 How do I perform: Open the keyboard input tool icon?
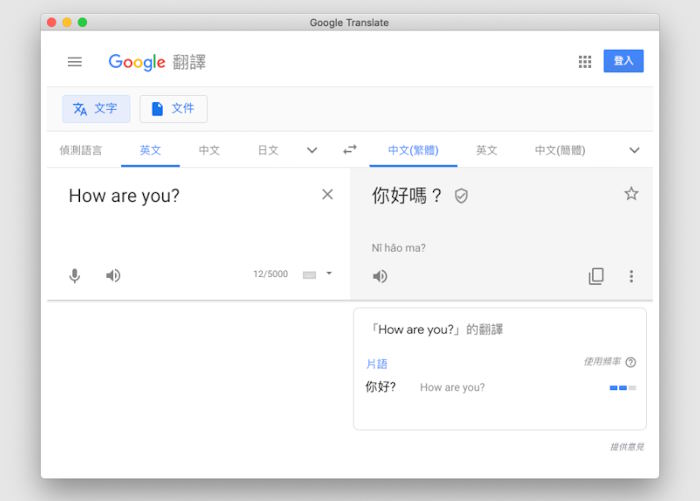(x=309, y=275)
